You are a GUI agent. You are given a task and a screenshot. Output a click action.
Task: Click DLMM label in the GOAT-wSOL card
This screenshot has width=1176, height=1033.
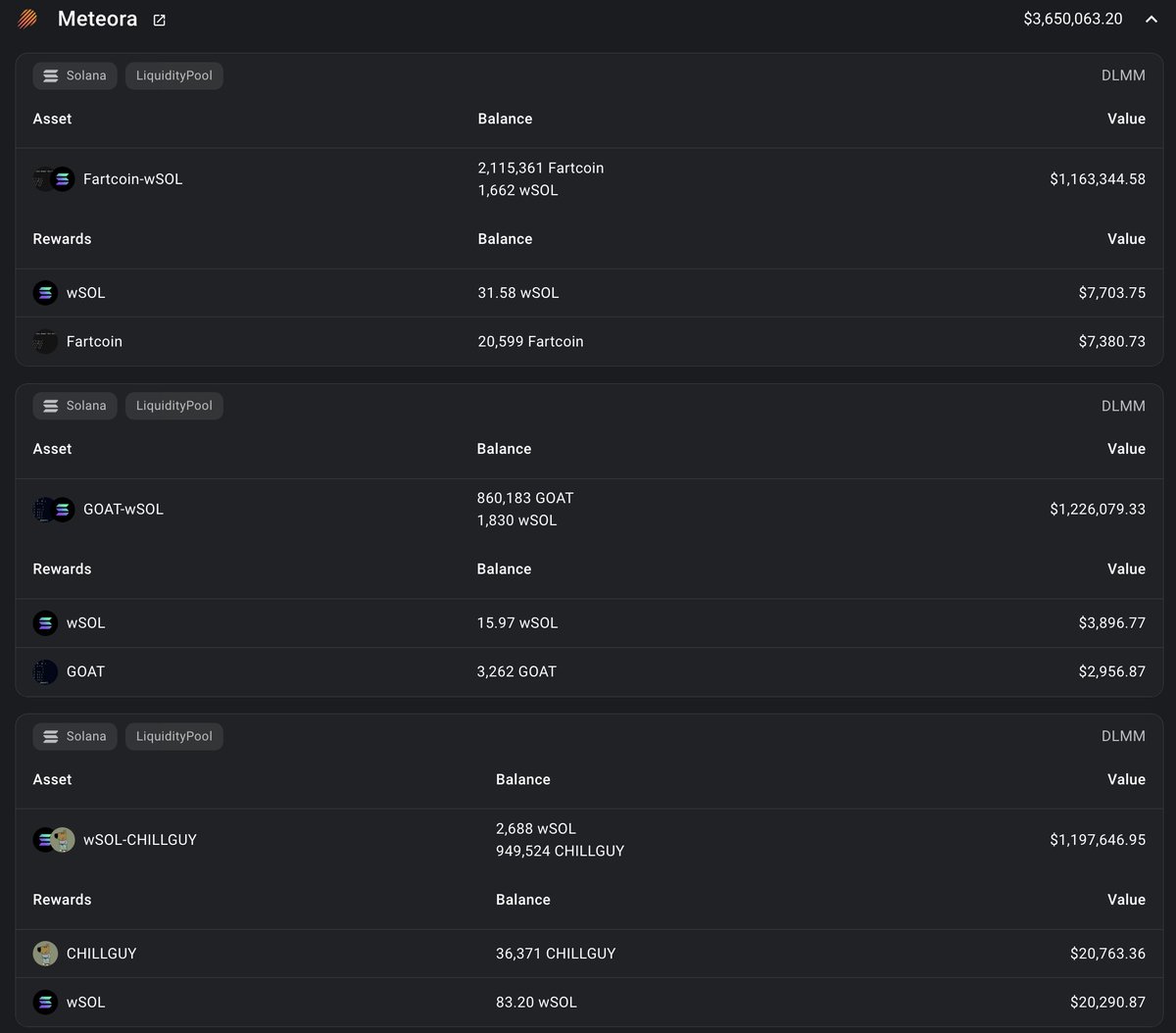(x=1123, y=406)
